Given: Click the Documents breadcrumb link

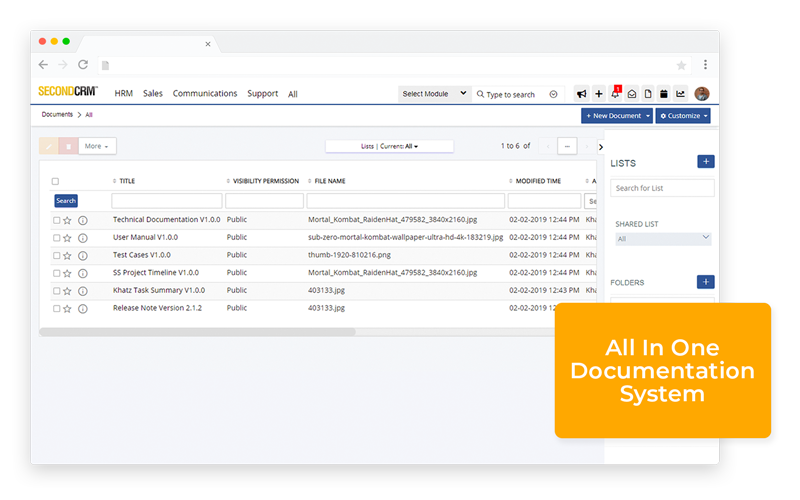Looking at the screenshot, I should point(57,114).
